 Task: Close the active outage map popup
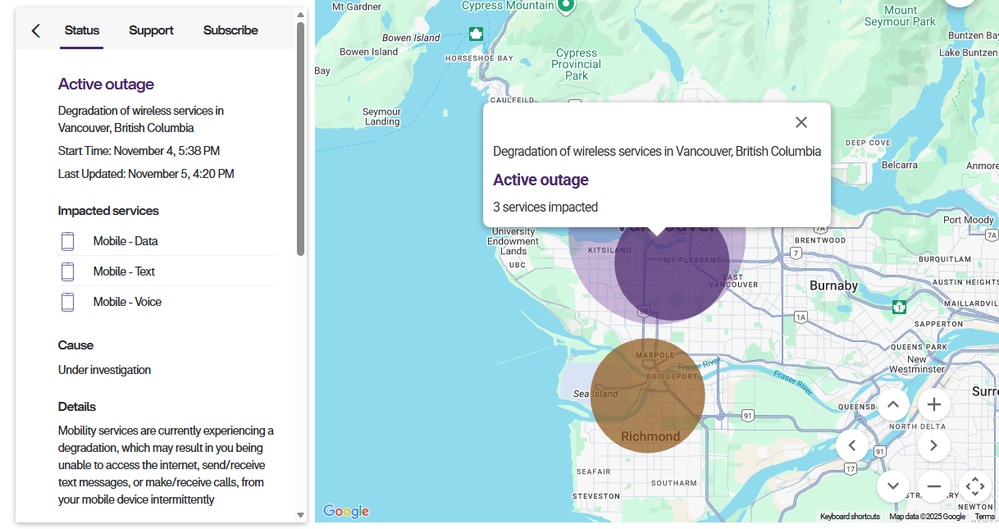coord(801,122)
